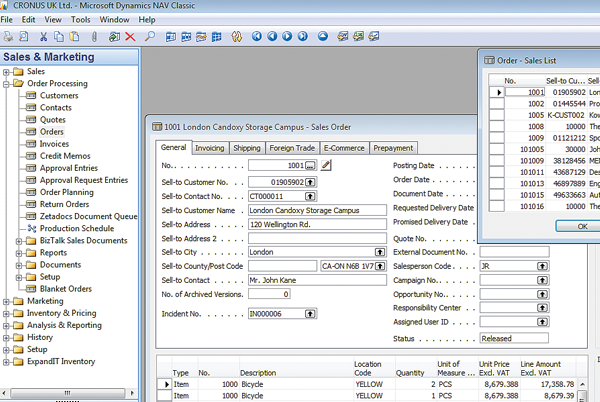Screen dimensions: 600x402
Task: Open the Salesperson Code lookup arrow
Action: (542, 267)
